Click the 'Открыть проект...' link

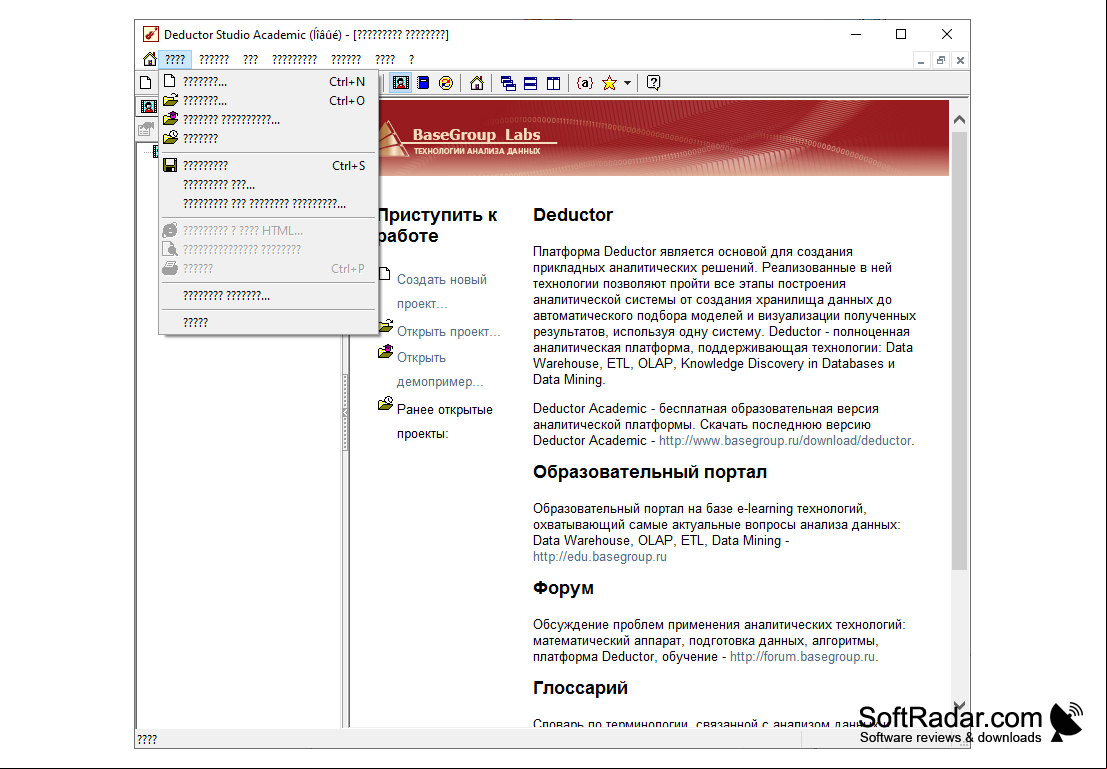(448, 331)
